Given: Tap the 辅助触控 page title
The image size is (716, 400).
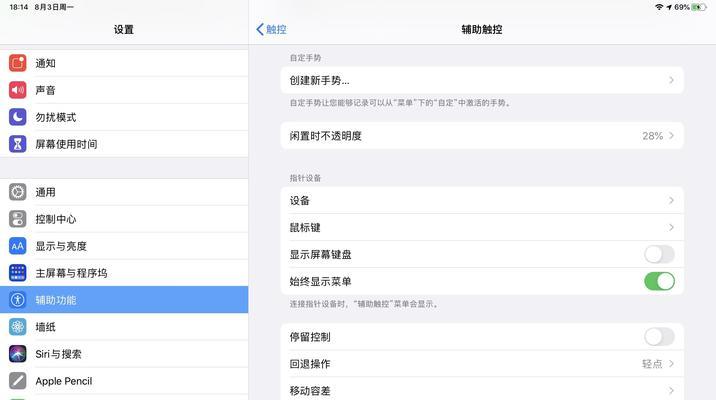Looking at the screenshot, I should click(x=482, y=29).
